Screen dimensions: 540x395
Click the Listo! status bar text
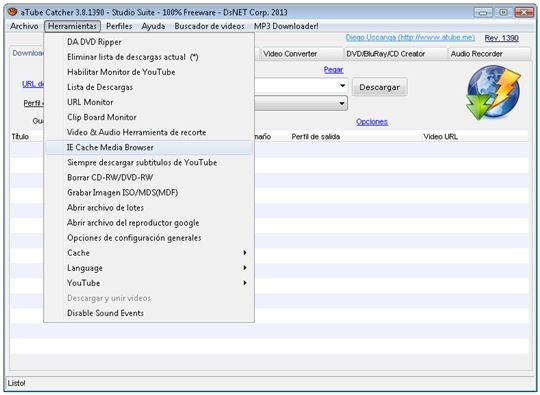tap(17, 383)
